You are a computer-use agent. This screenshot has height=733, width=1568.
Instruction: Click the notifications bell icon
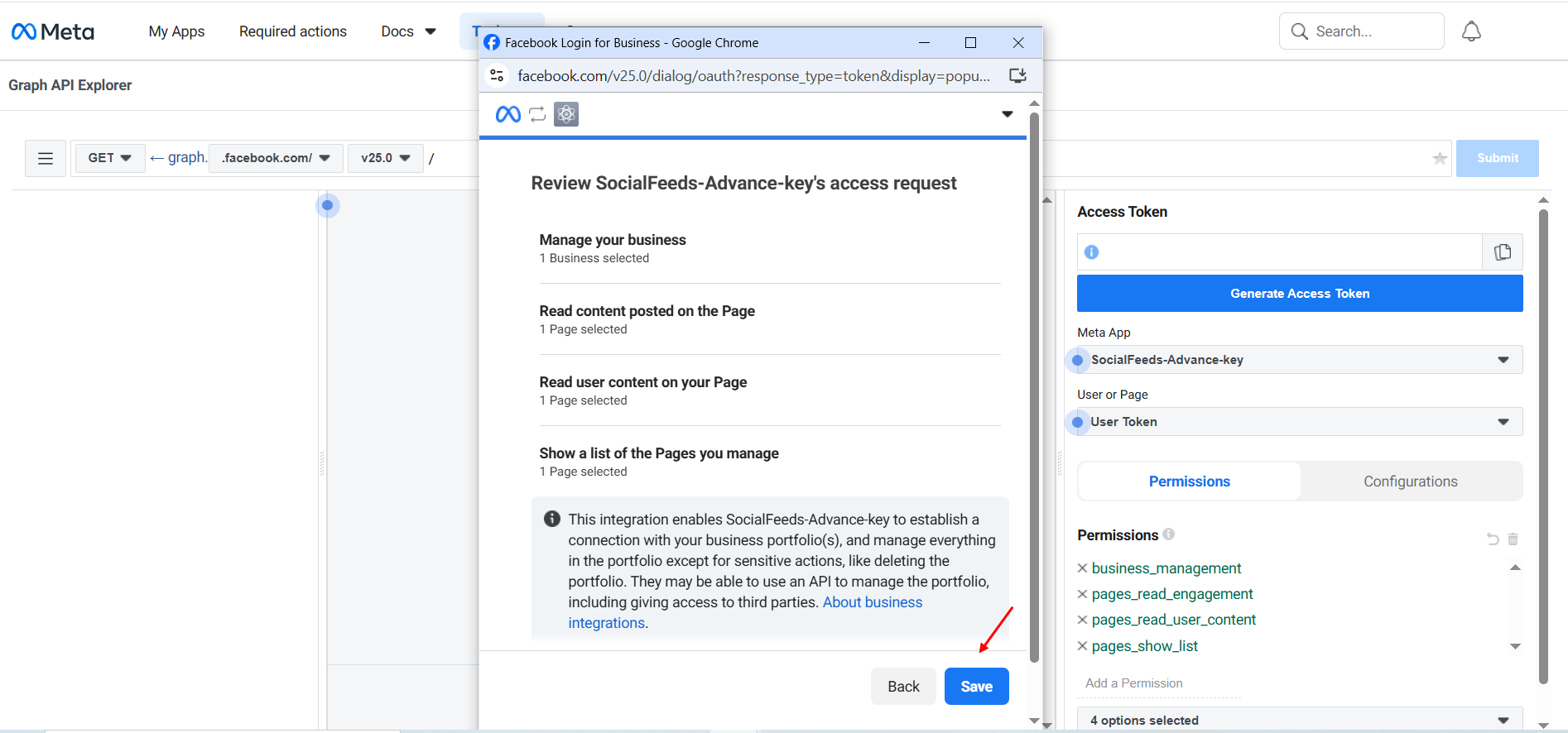[1471, 31]
